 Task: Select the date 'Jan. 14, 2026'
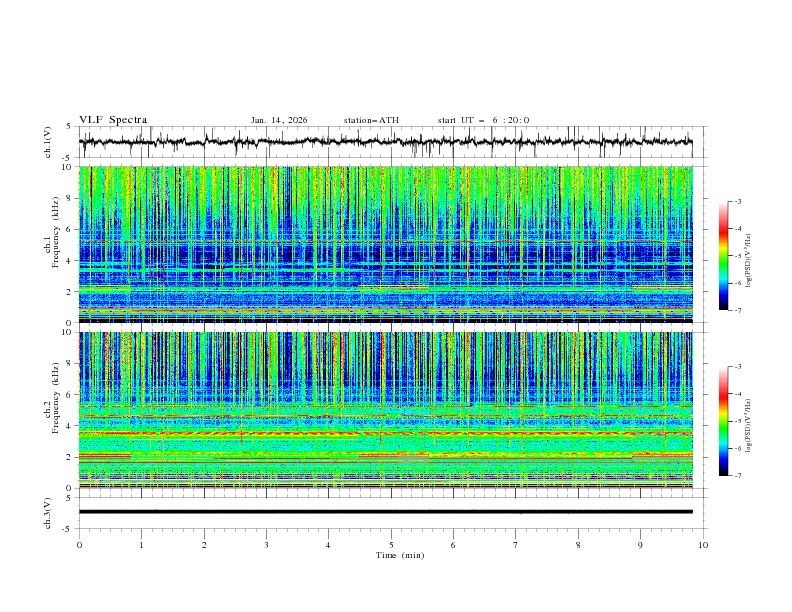279,120
